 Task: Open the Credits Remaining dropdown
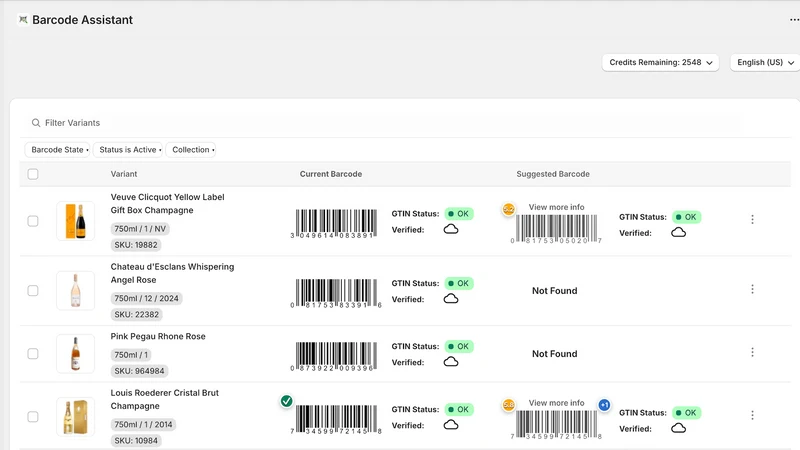coord(661,62)
